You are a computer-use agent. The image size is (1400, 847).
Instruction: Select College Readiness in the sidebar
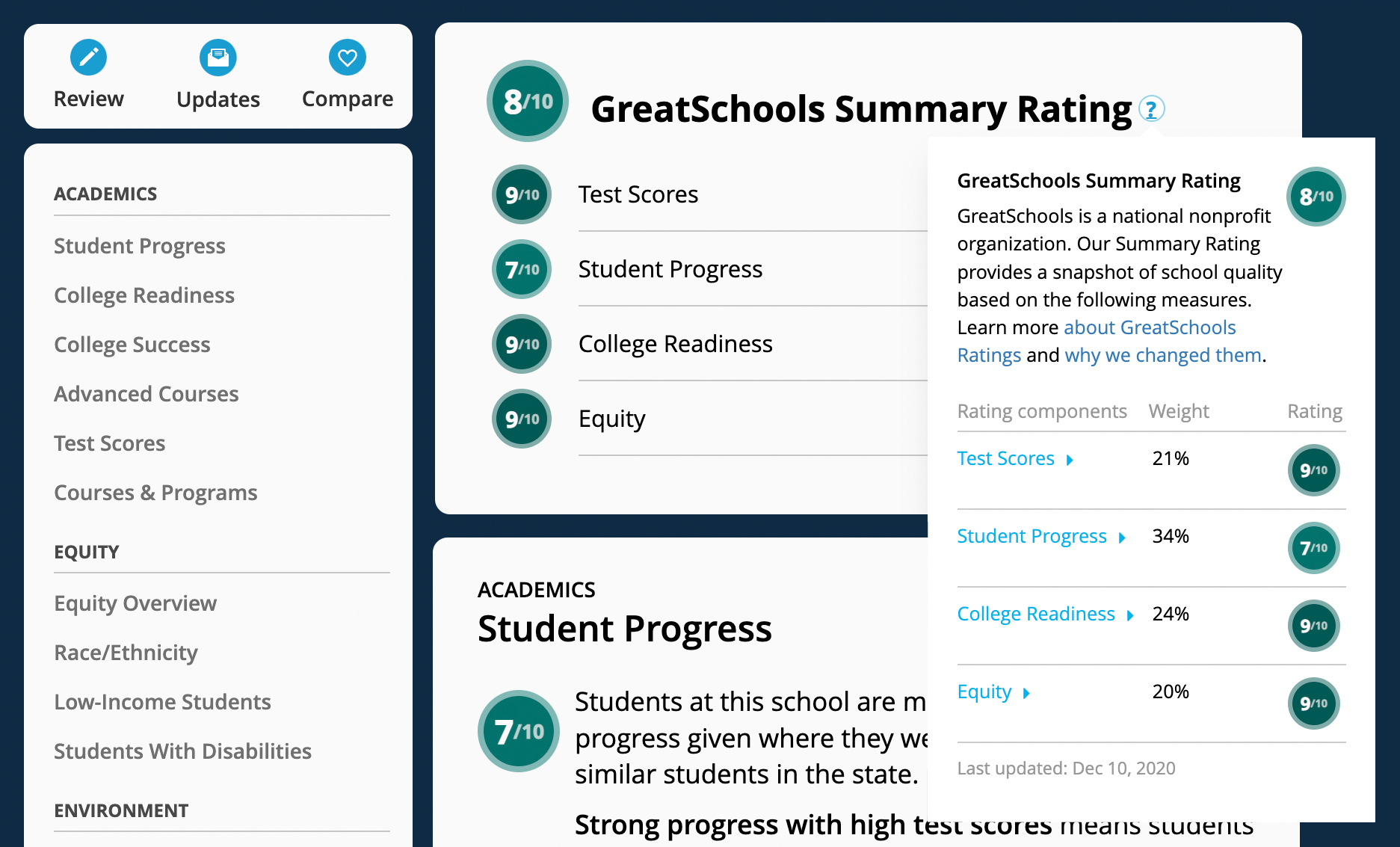pos(144,295)
